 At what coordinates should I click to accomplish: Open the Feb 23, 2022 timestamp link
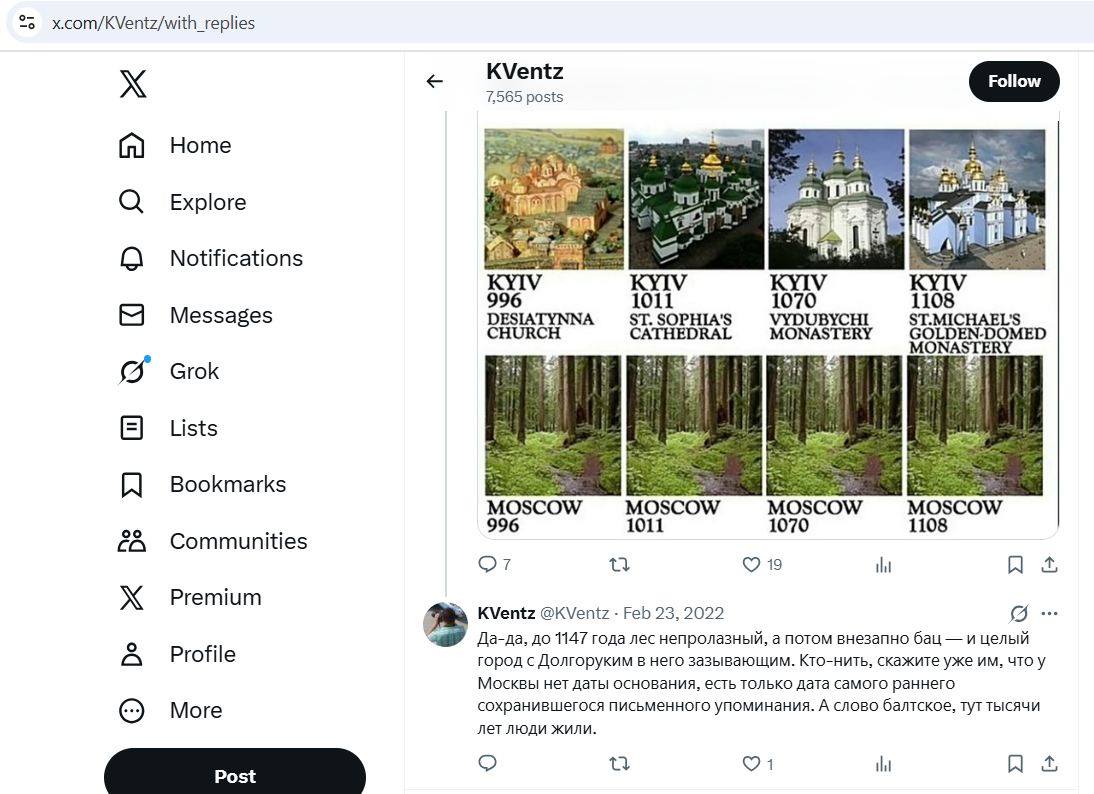tap(673, 613)
